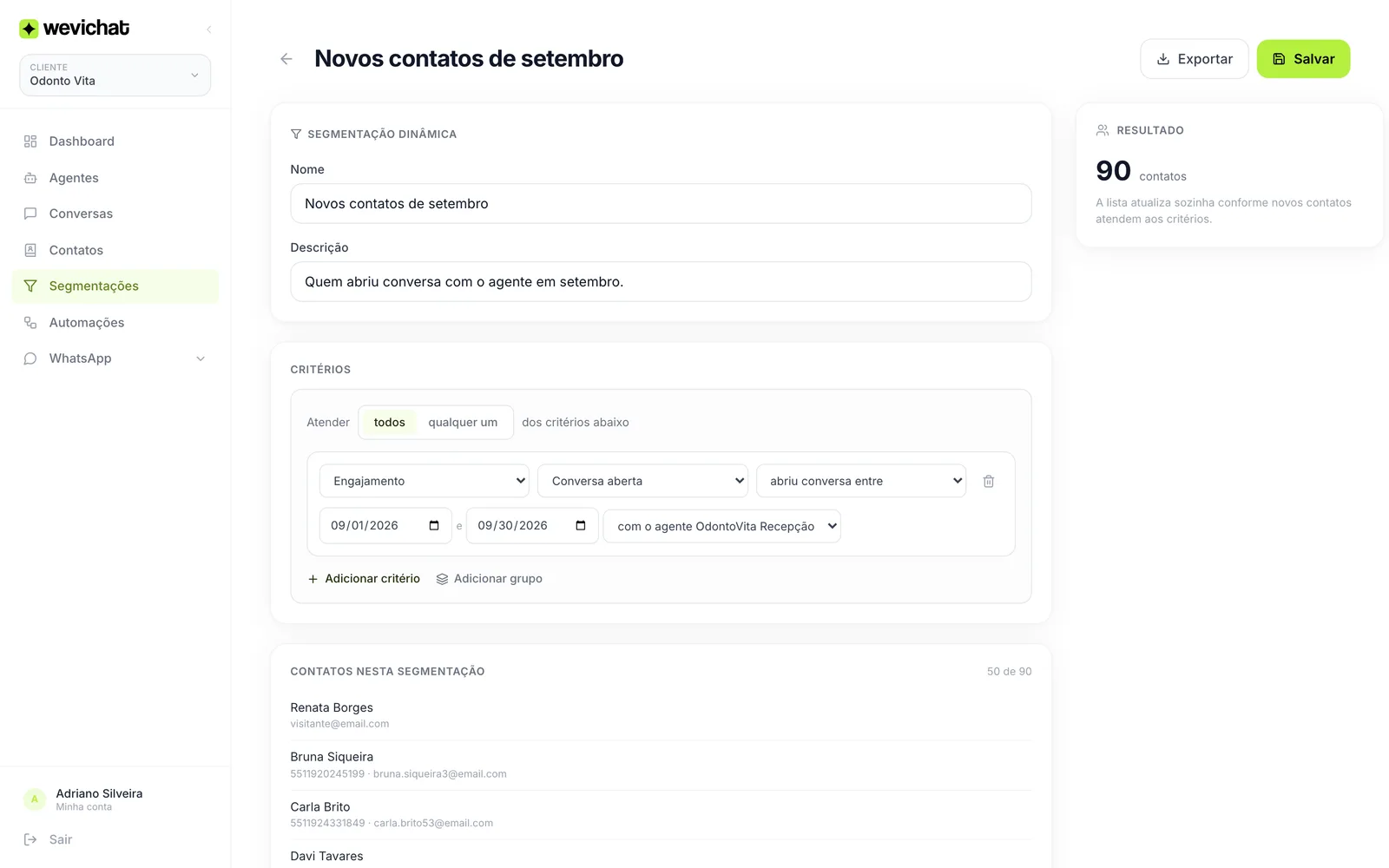1389x868 pixels.
Task: Click the Exportar button
Action: [1195, 59]
